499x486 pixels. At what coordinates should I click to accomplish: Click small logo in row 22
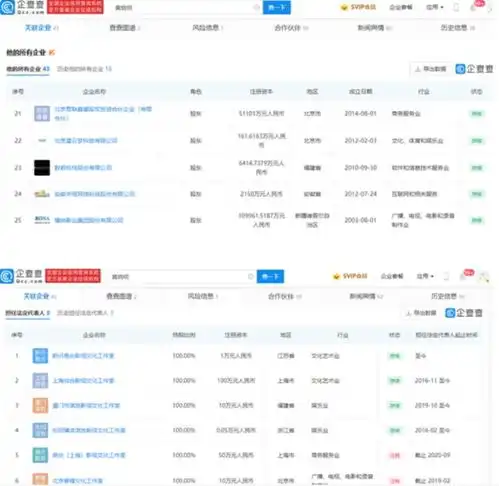[x=42, y=141]
